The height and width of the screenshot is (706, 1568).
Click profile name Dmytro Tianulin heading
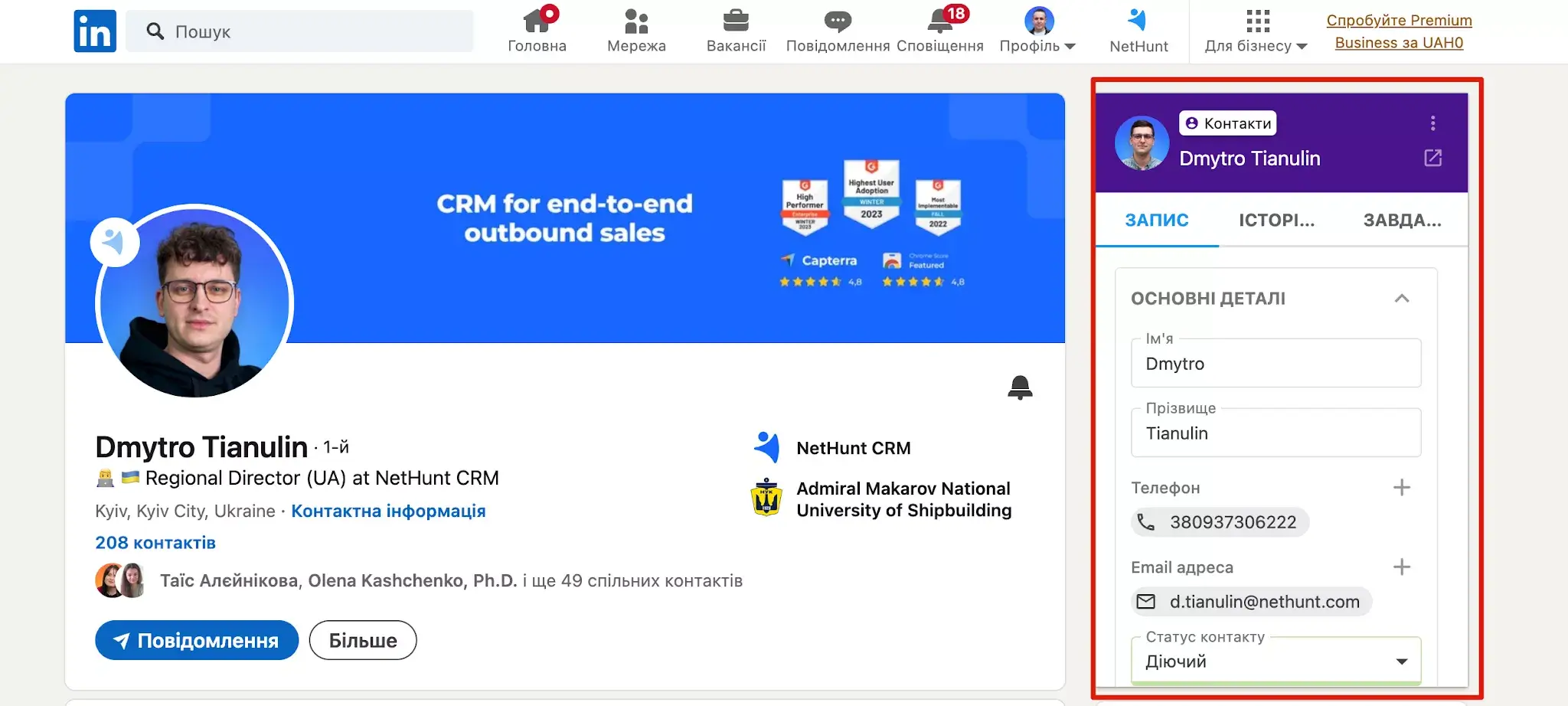coord(201,446)
